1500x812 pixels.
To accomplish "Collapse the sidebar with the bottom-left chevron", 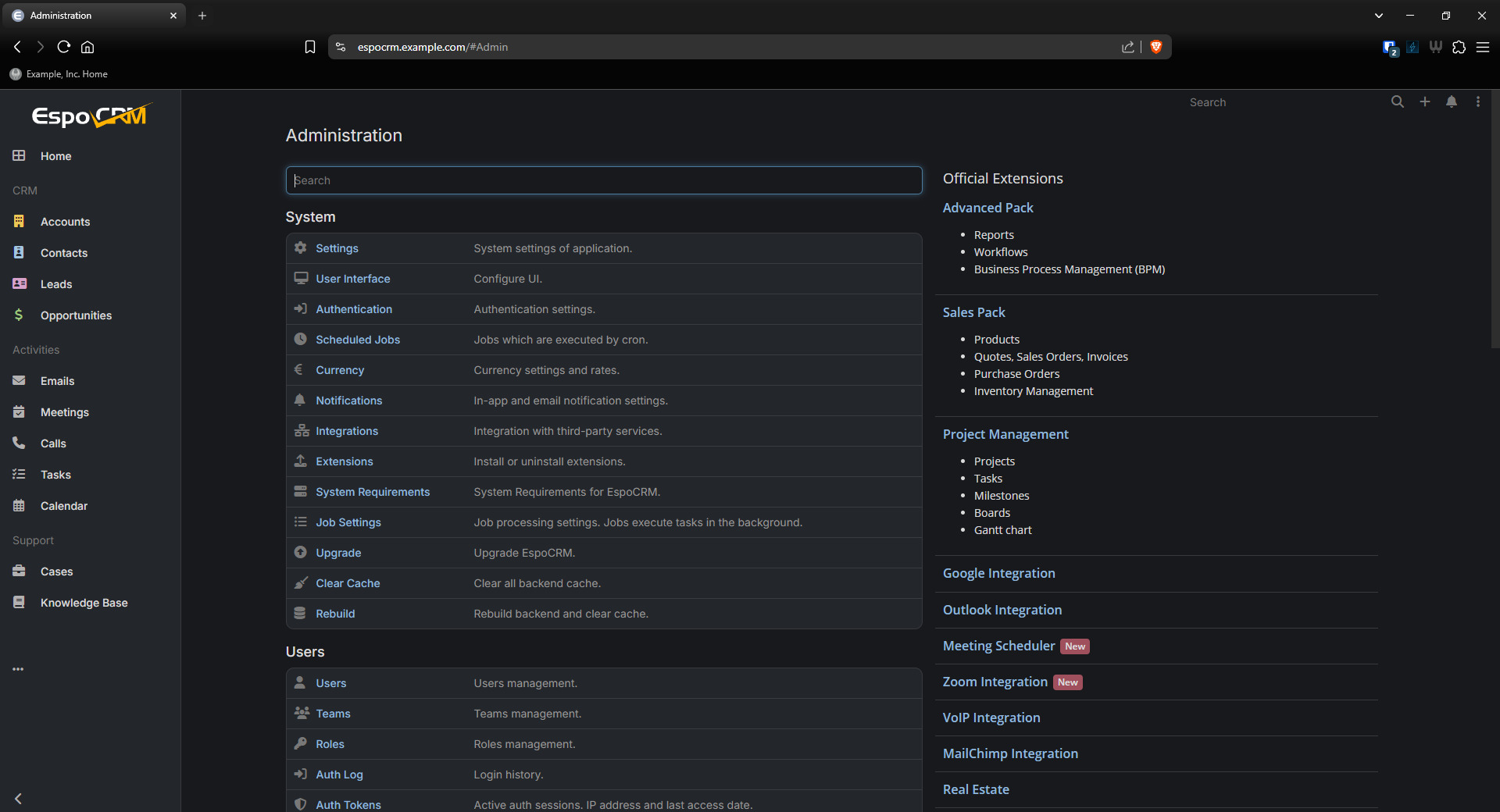I will 18,798.
